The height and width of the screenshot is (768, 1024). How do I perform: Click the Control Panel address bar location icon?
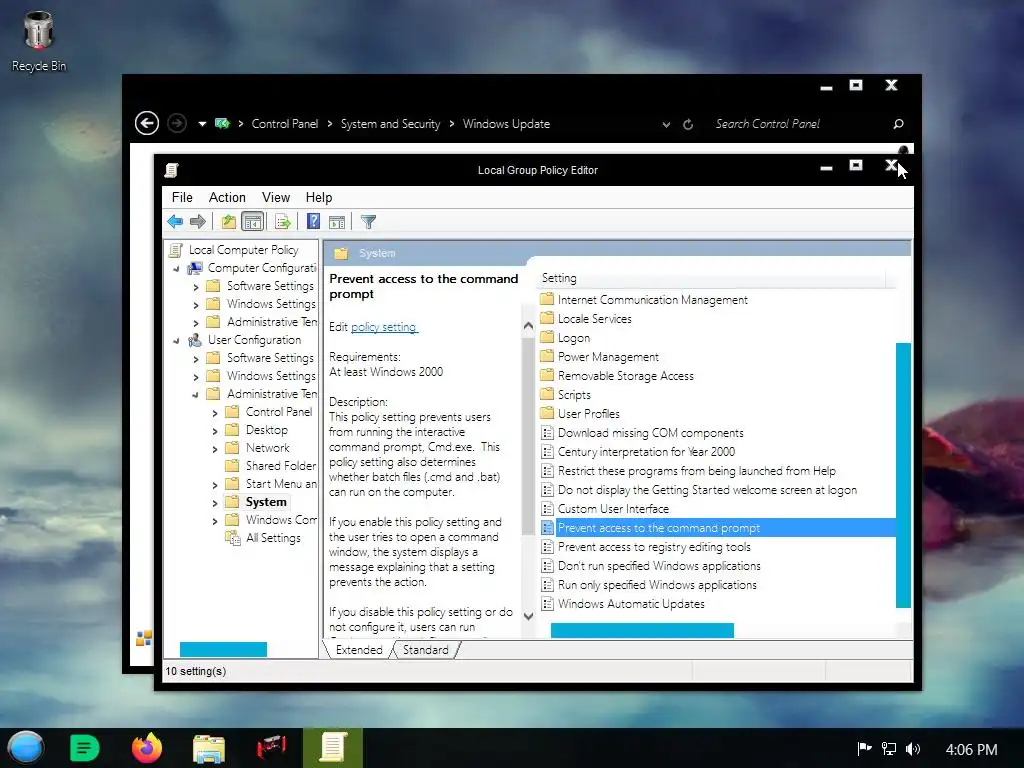(222, 123)
